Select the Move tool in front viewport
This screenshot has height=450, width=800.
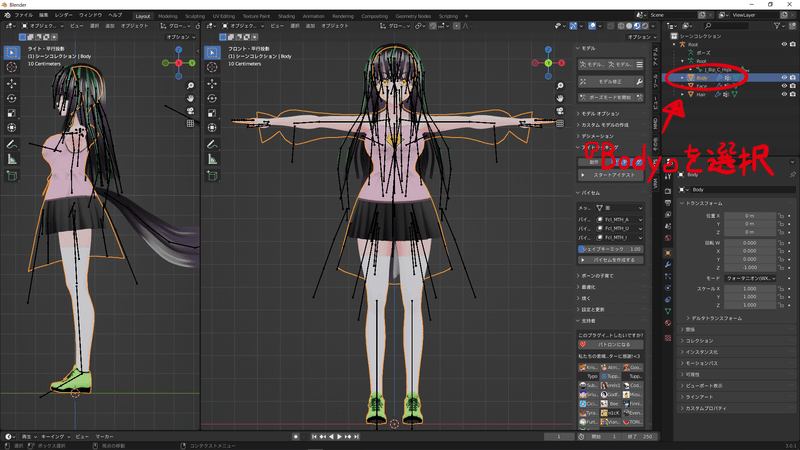tap(212, 83)
